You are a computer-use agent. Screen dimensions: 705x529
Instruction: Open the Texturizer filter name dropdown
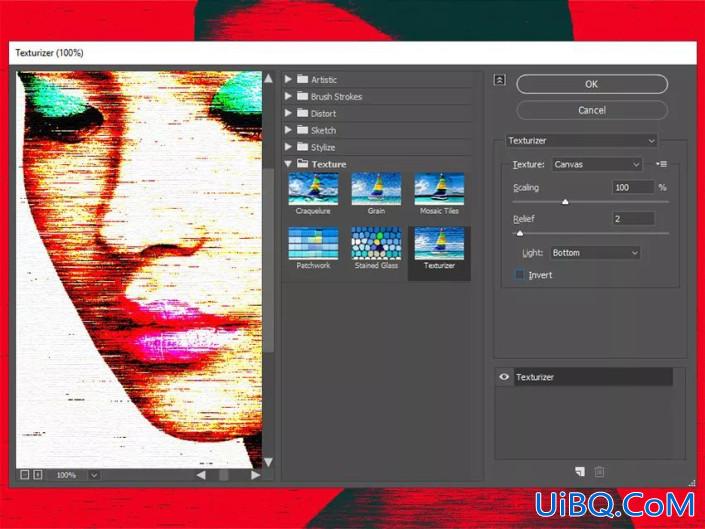point(581,141)
